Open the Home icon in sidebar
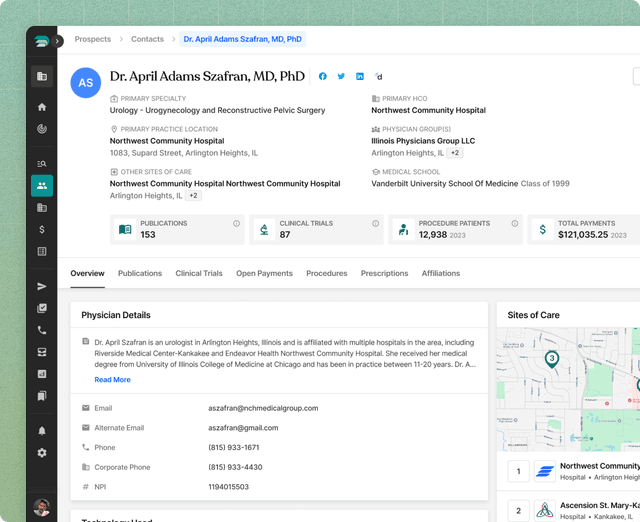This screenshot has height=522, width=640. 42,107
